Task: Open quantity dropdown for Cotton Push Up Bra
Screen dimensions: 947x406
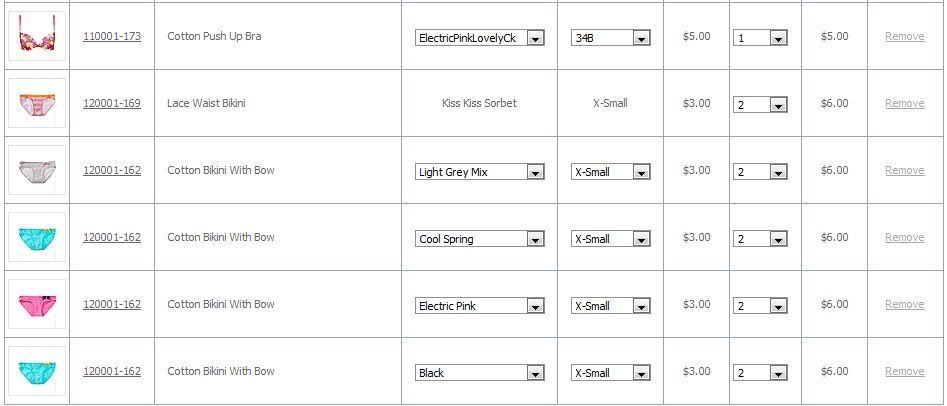Action: pyautogui.click(x=760, y=38)
